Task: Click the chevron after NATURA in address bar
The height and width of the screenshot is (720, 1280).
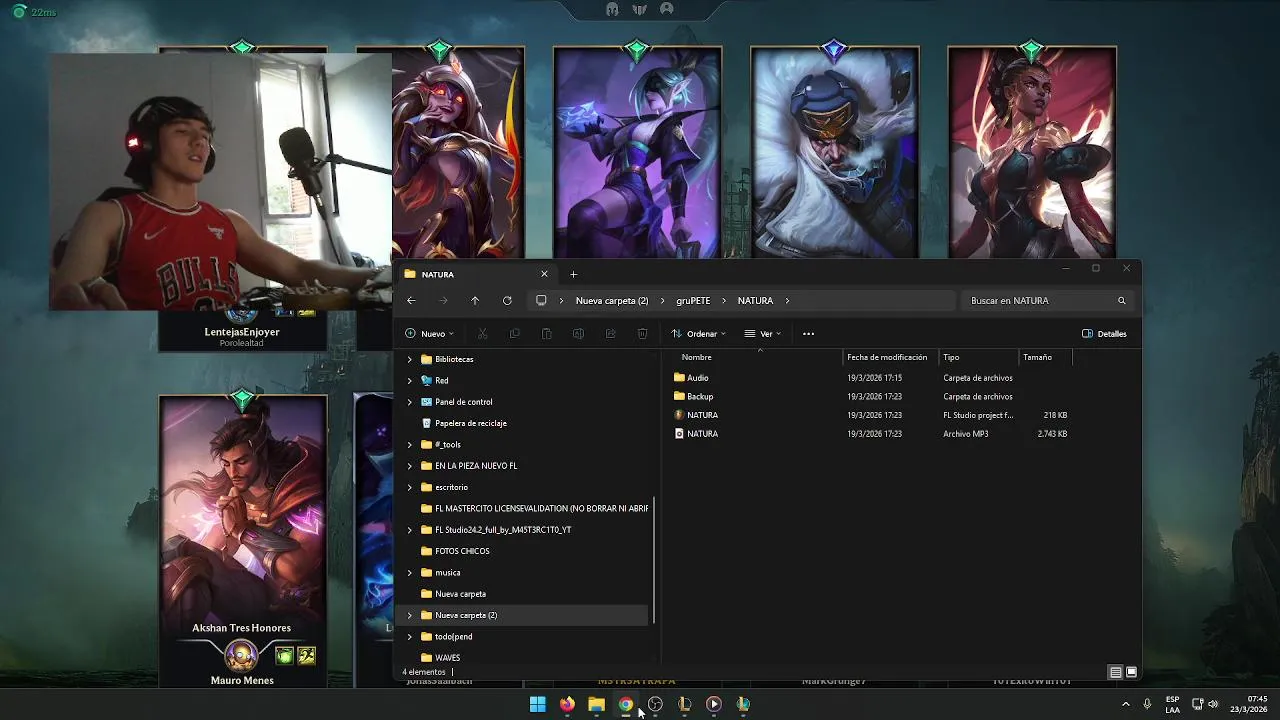Action: [788, 300]
